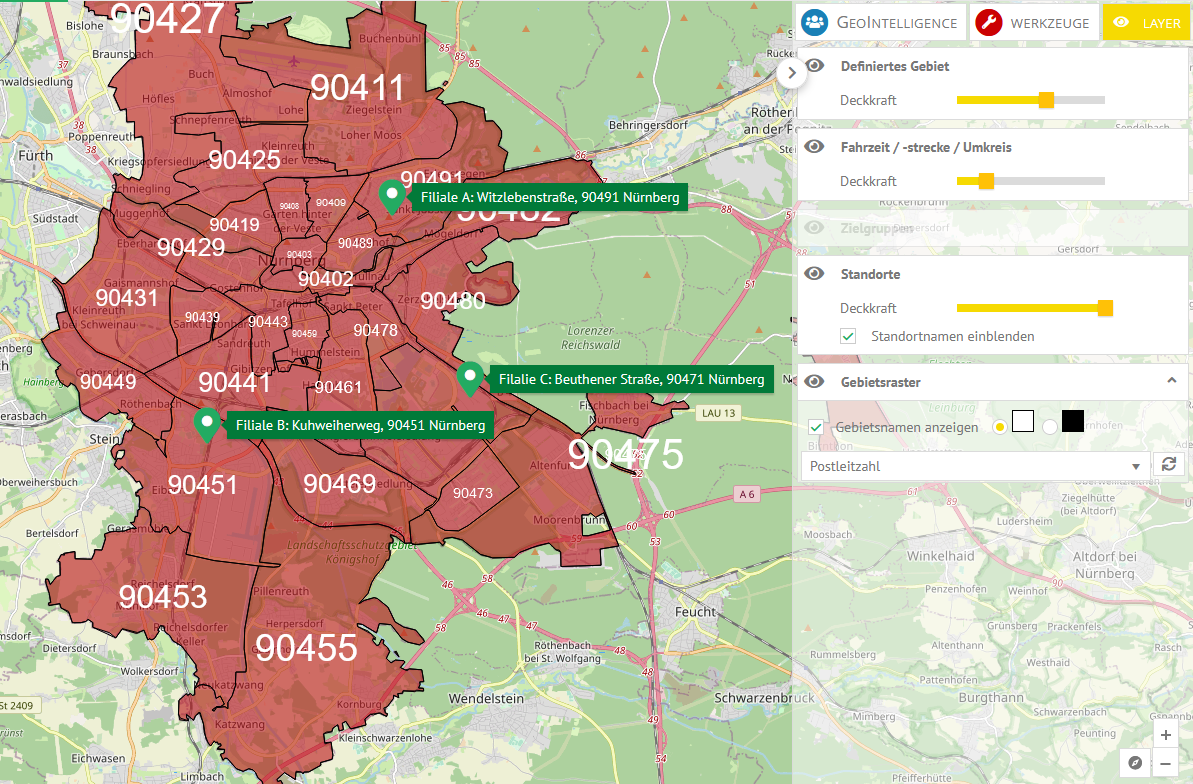Click the 90441 postal code area label
The image size is (1193, 784).
point(234,382)
